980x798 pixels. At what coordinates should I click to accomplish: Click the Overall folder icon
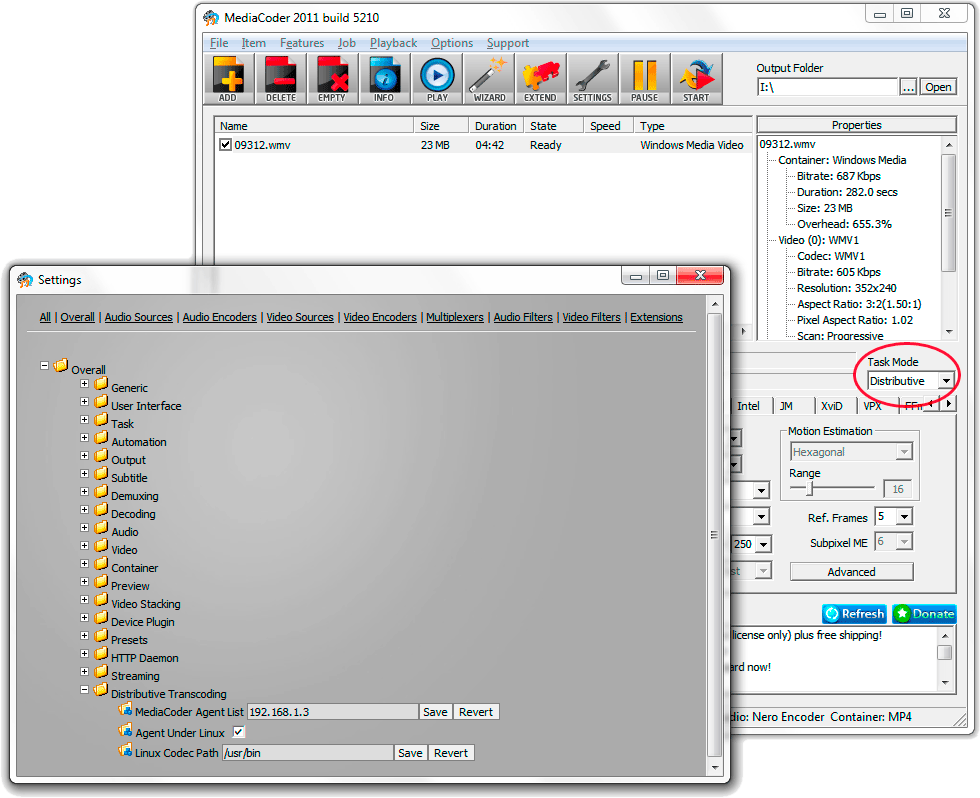[x=61, y=365]
